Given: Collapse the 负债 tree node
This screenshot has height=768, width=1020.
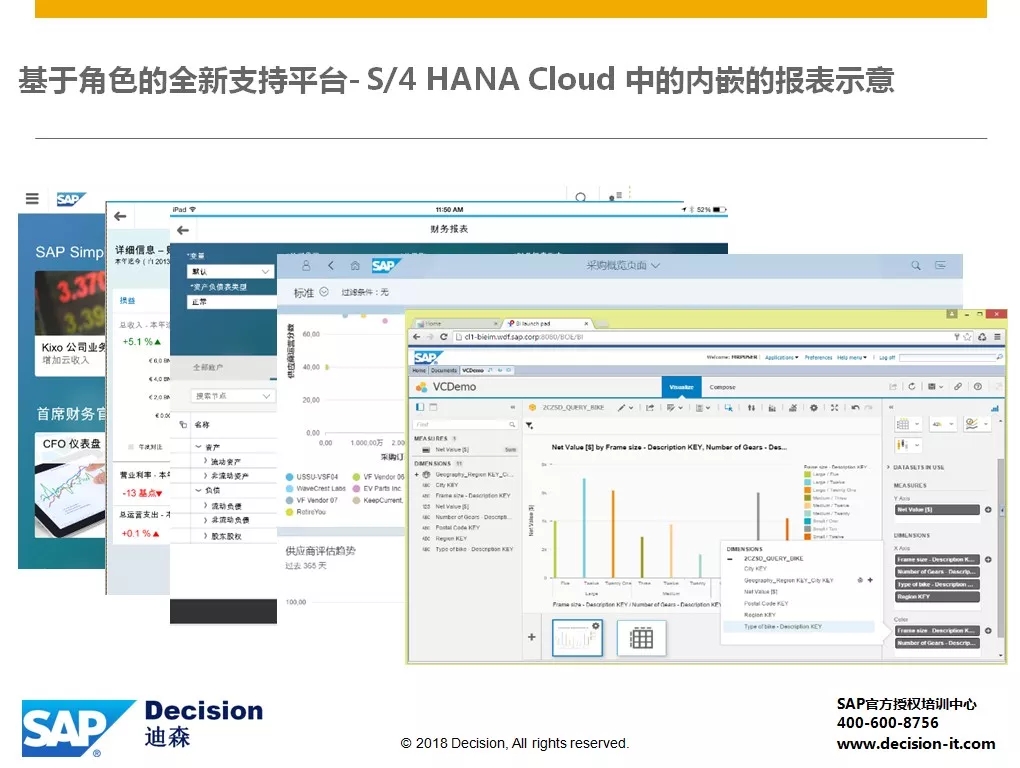Looking at the screenshot, I should tap(199, 490).
